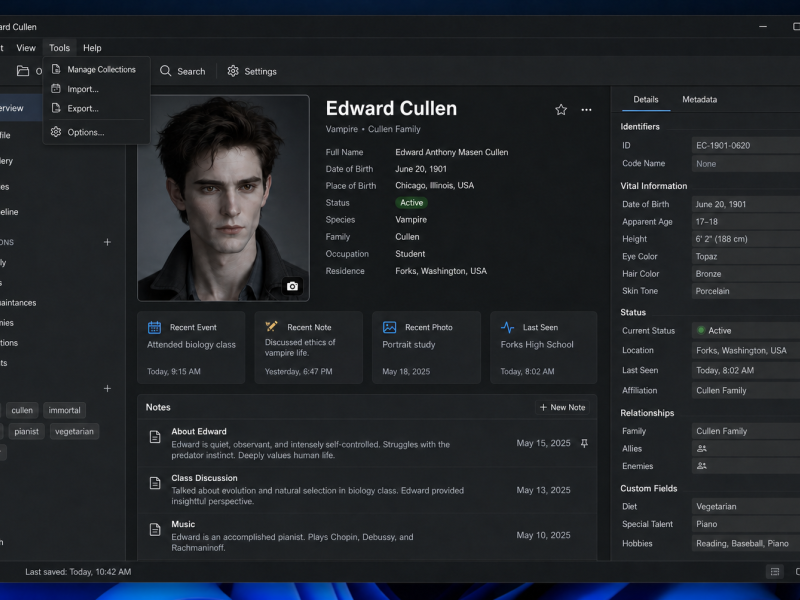Favorite Edward Cullen with the star icon
The height and width of the screenshot is (600, 800).
[x=561, y=110]
